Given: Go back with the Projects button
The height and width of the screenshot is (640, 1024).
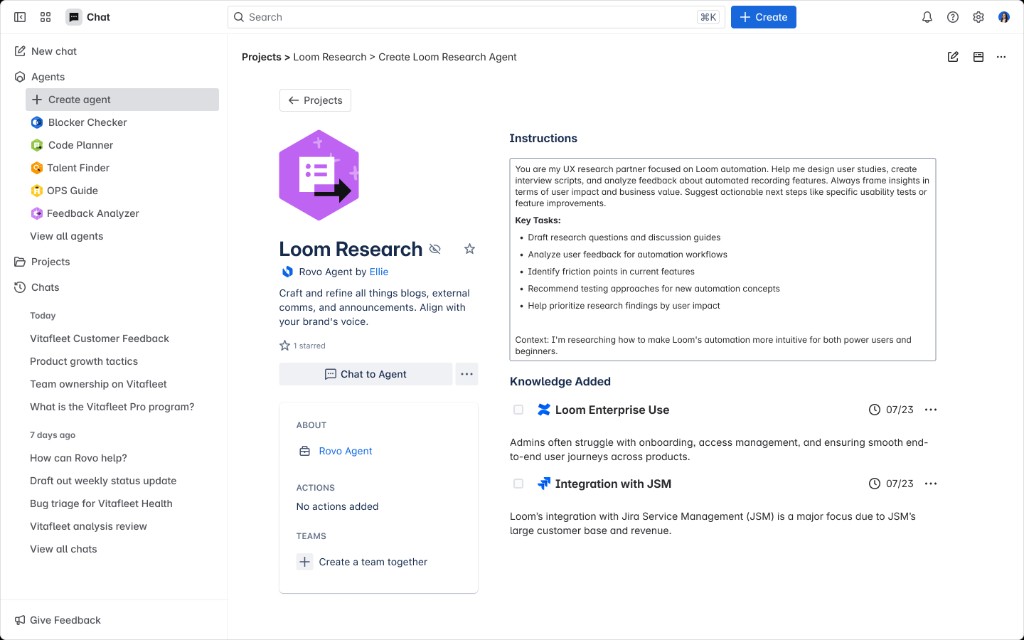Looking at the screenshot, I should [x=315, y=101].
